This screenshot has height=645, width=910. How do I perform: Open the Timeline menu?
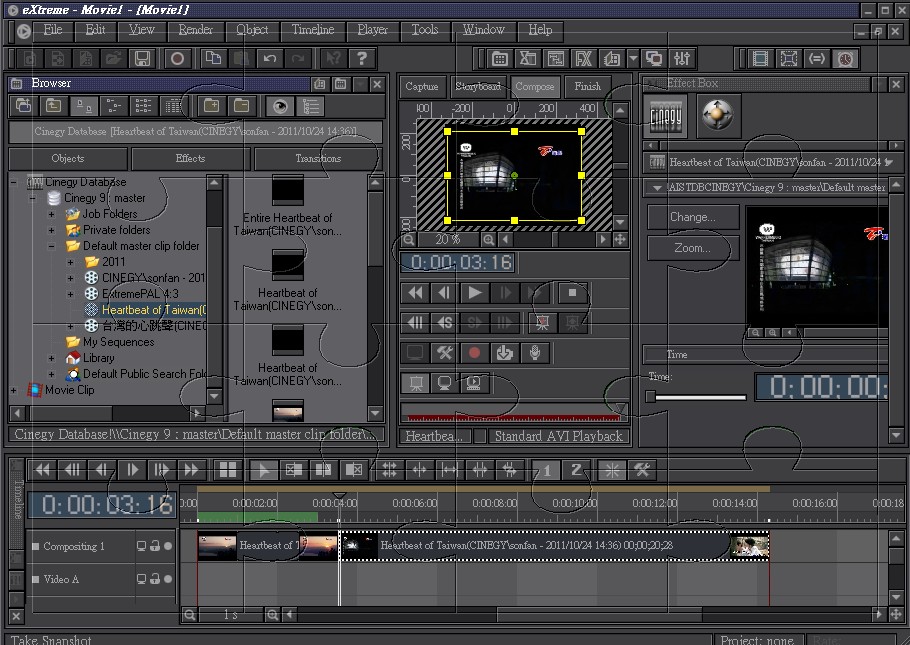coord(313,30)
